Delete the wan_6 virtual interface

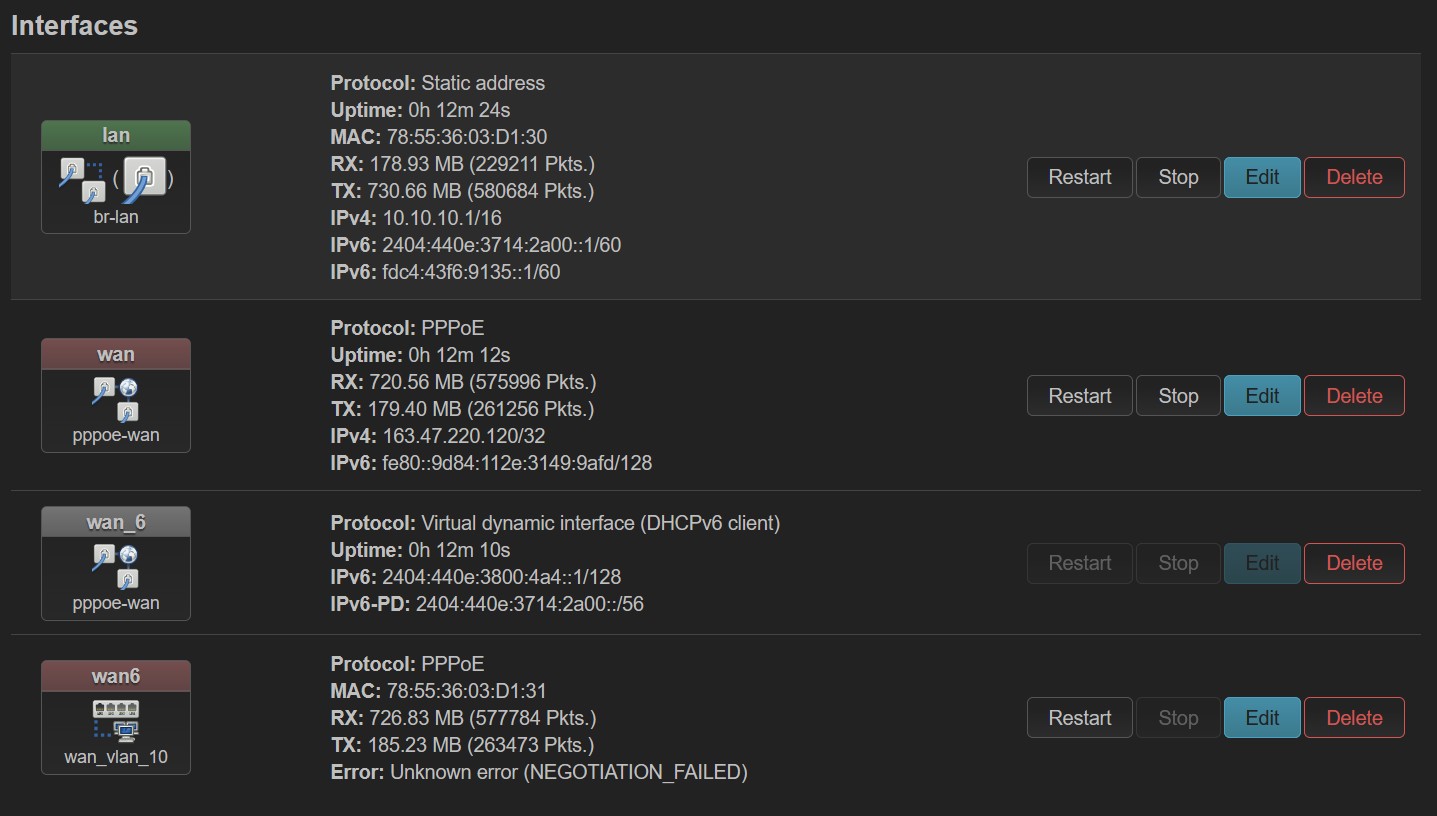(x=1354, y=563)
